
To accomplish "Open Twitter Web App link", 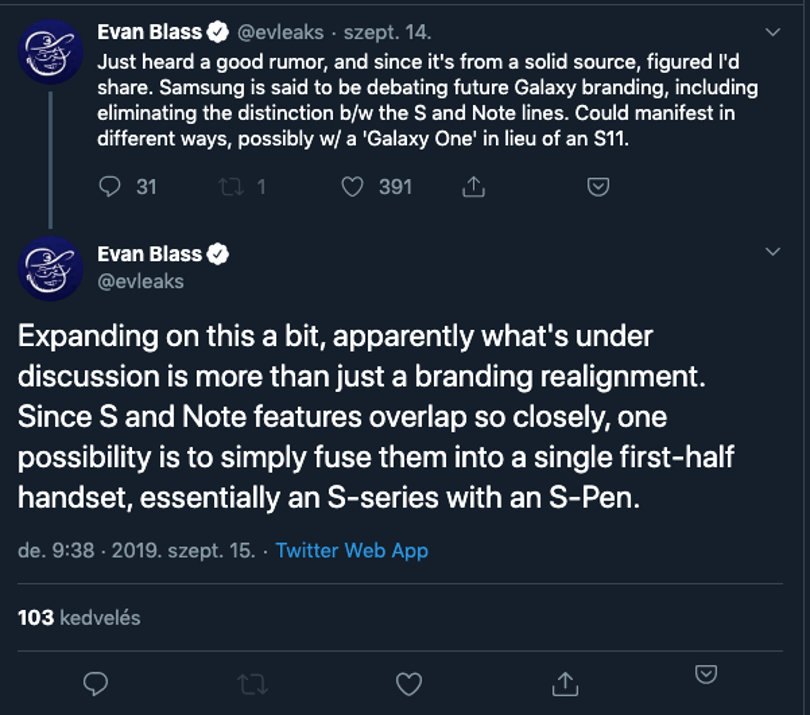I will click(x=352, y=551).
